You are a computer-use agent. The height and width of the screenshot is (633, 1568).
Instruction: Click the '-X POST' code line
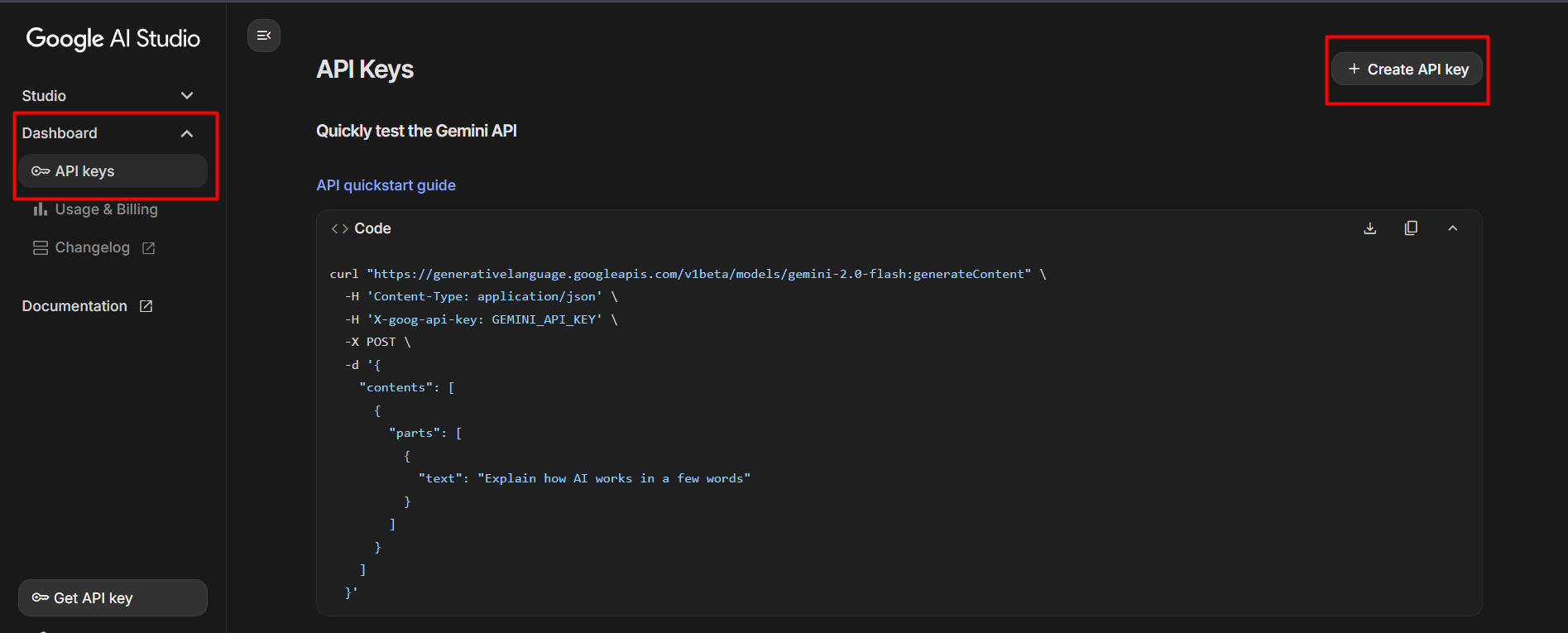point(377,342)
